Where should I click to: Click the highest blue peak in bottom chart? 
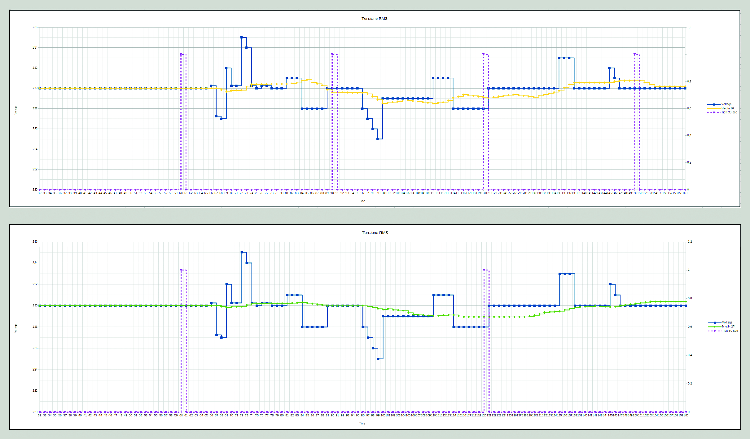coord(243,252)
